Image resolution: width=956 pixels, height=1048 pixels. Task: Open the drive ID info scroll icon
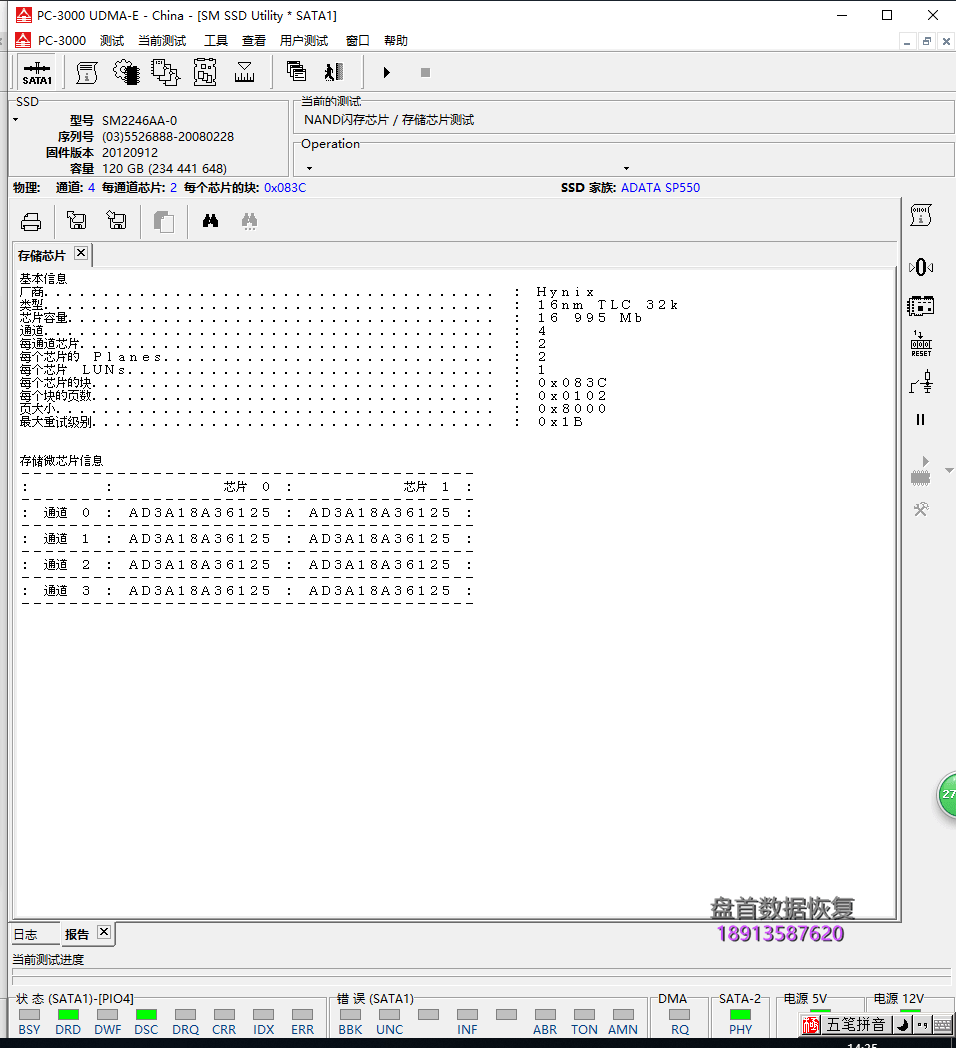(86, 72)
